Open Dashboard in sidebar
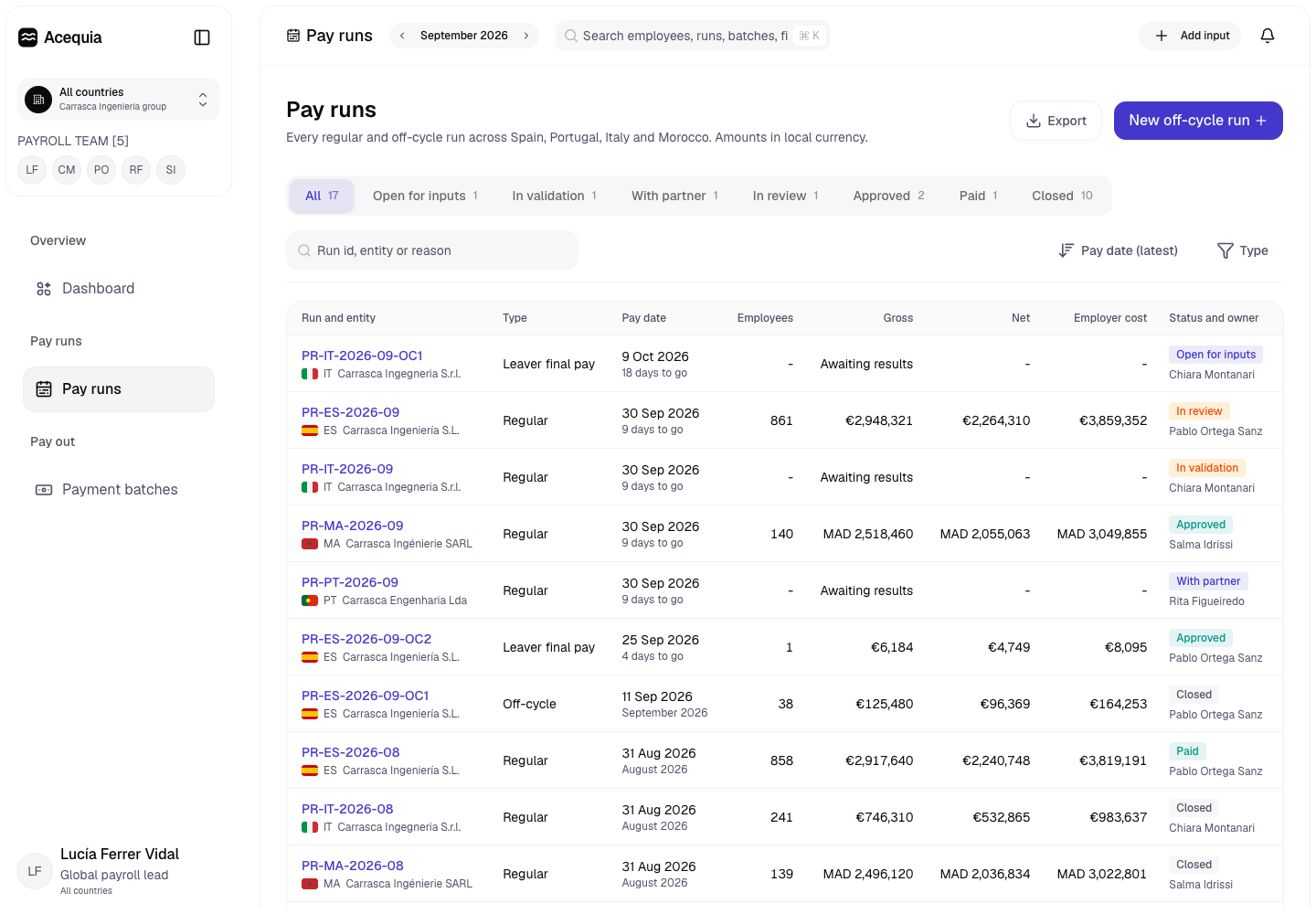1316x914 pixels. (x=119, y=289)
